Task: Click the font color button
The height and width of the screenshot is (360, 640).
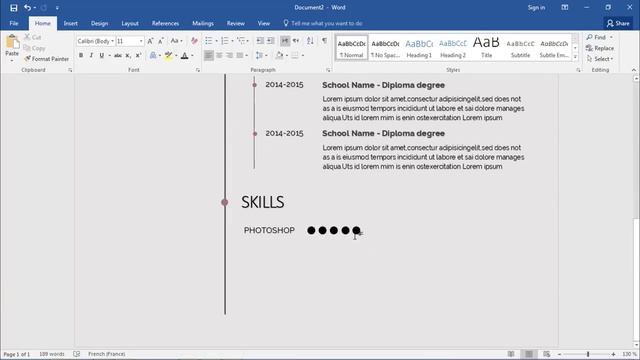Action: [x=184, y=56]
